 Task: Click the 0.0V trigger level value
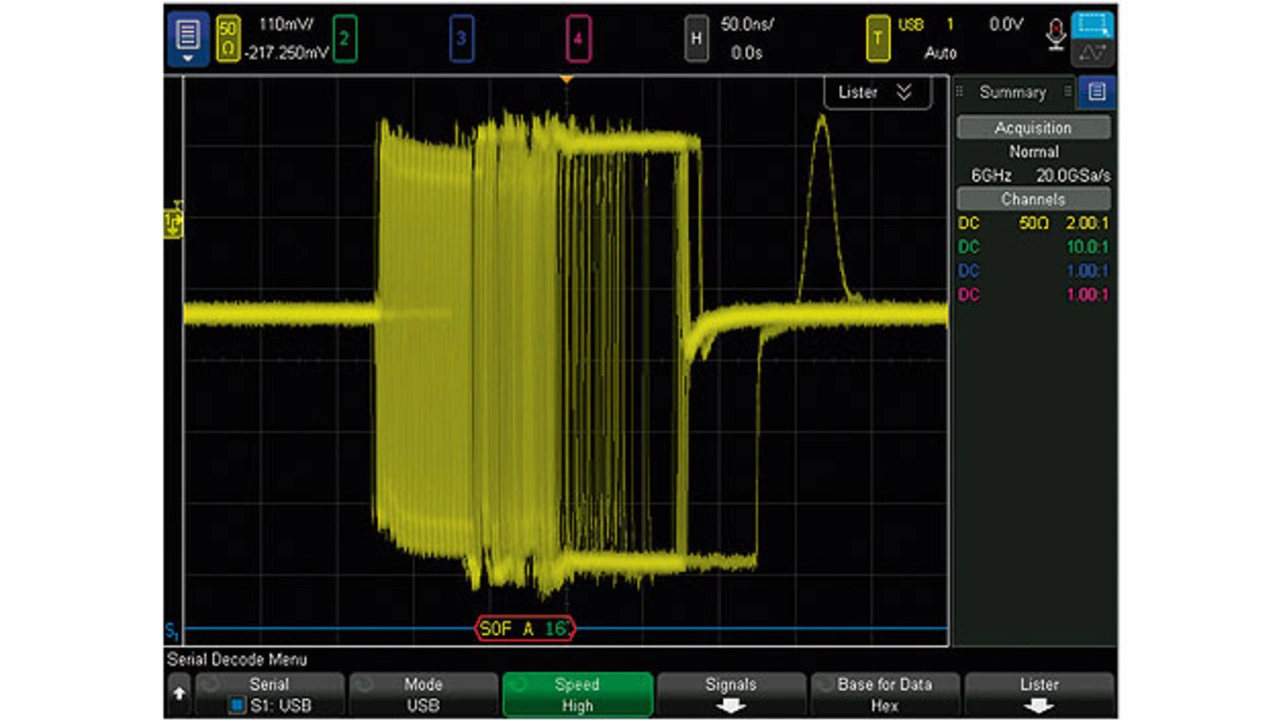click(x=1007, y=26)
